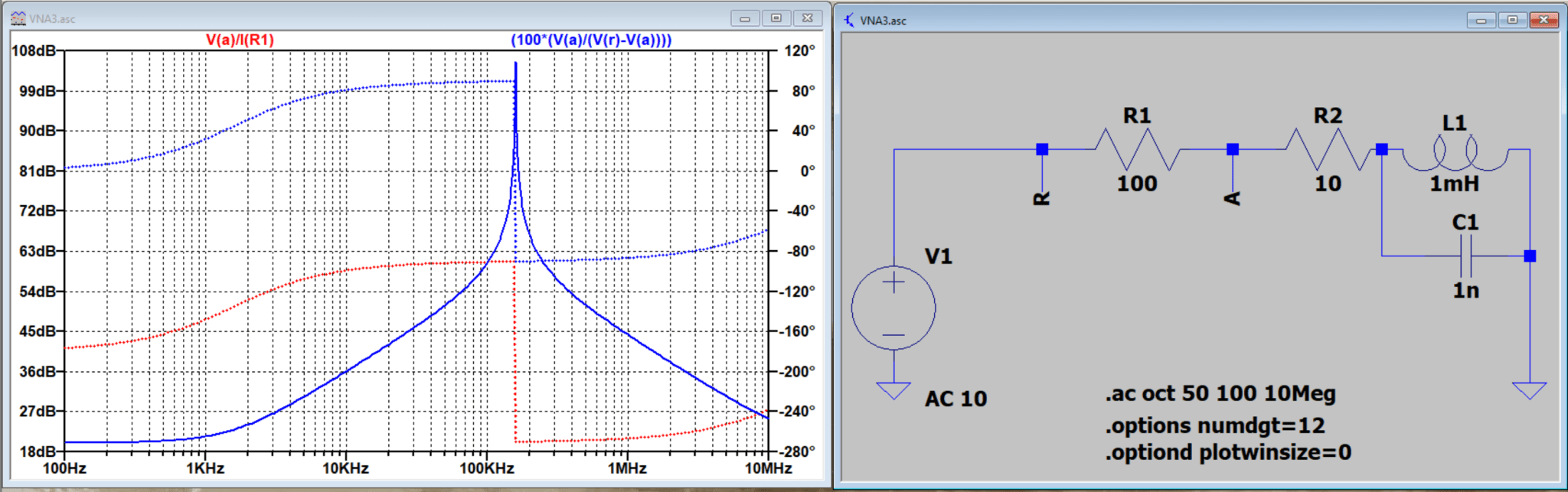Click the R2 value 10
The width and height of the screenshot is (1568, 492).
1328,184
